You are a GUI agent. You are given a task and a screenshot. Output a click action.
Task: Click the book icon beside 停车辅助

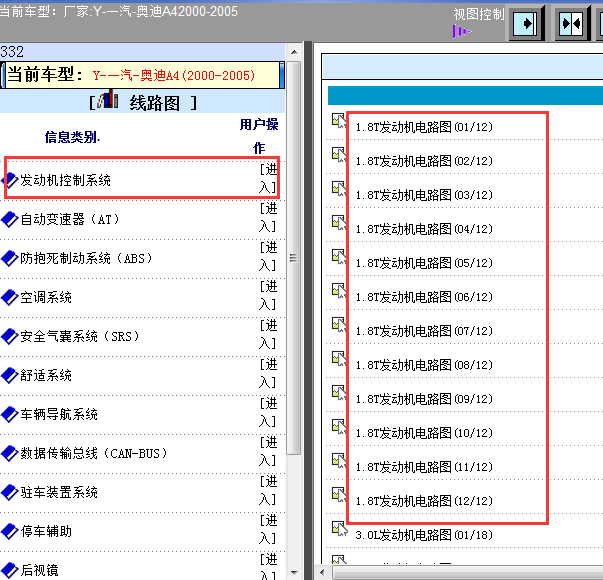pyautogui.click(x=10, y=531)
